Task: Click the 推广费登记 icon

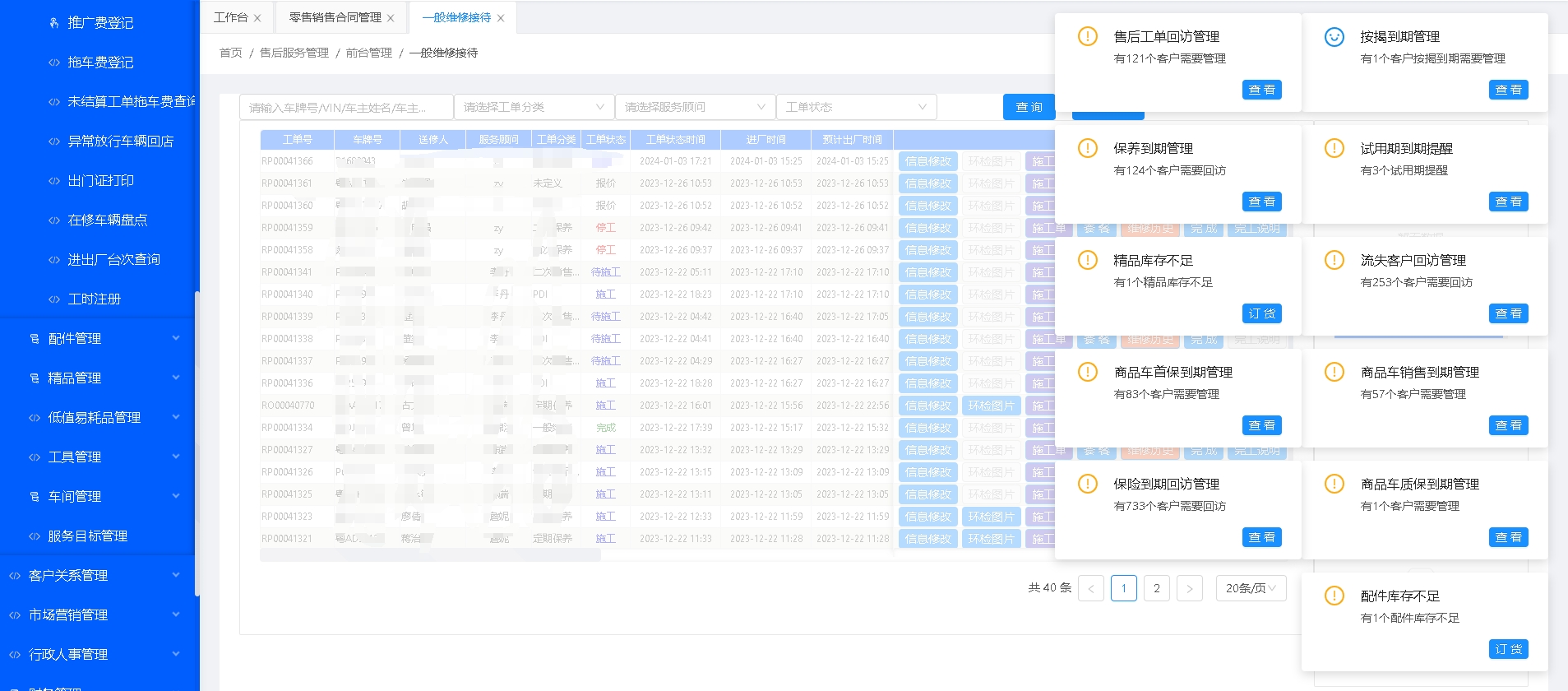Action: pos(54,23)
